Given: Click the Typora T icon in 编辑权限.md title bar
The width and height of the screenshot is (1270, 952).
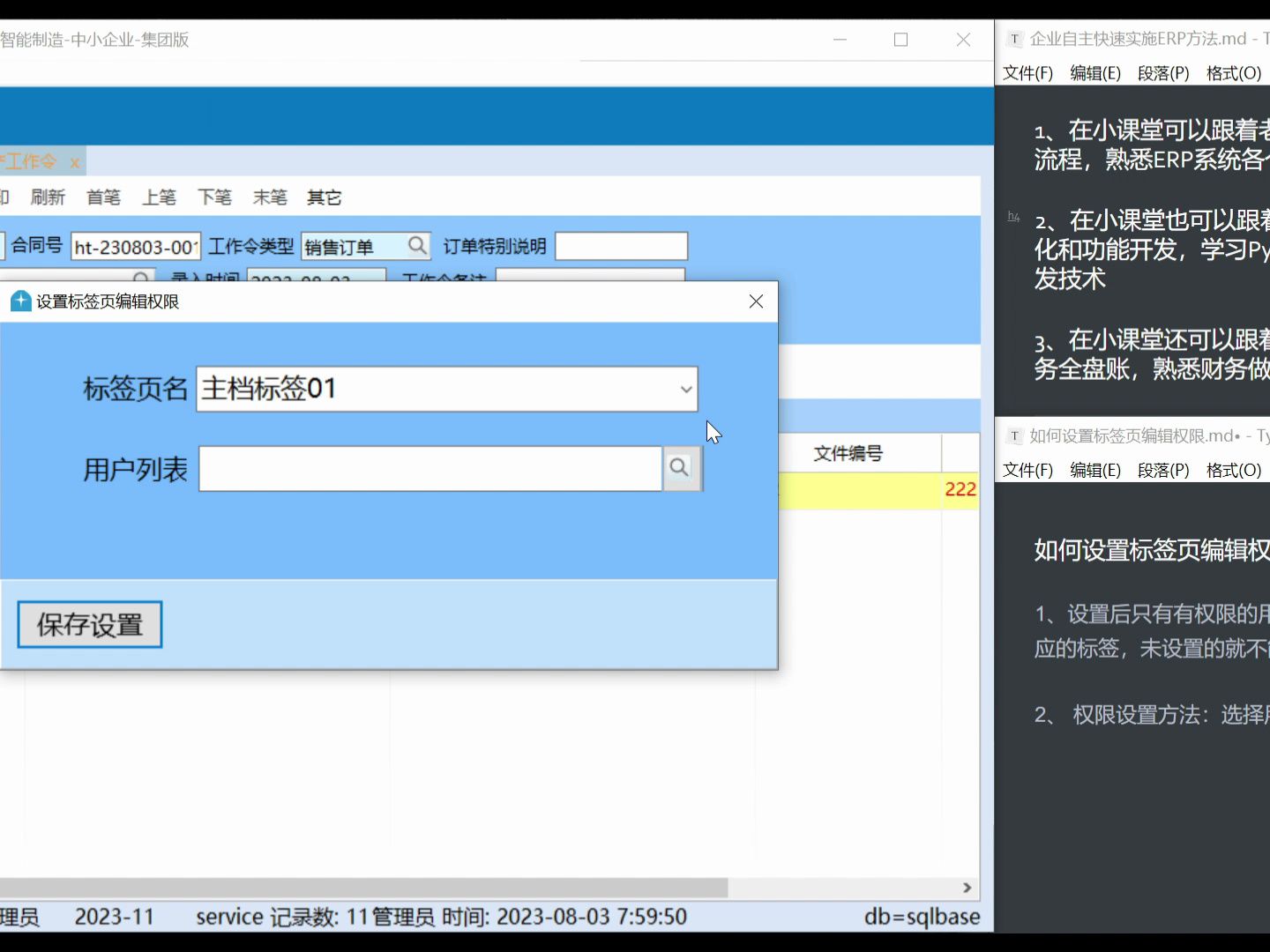Looking at the screenshot, I should pyautogui.click(x=1014, y=435).
